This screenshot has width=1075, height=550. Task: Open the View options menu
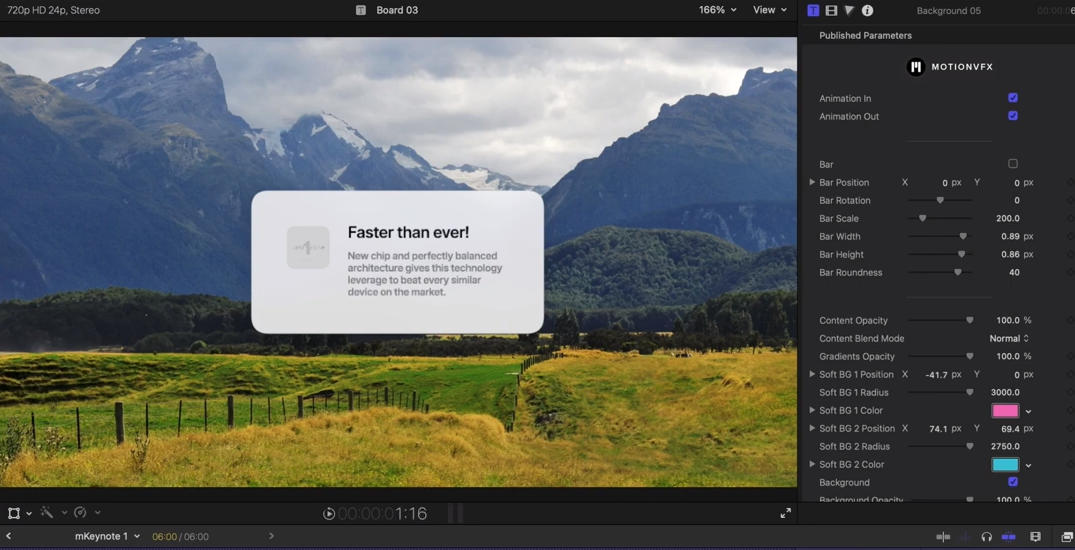pyautogui.click(x=769, y=10)
